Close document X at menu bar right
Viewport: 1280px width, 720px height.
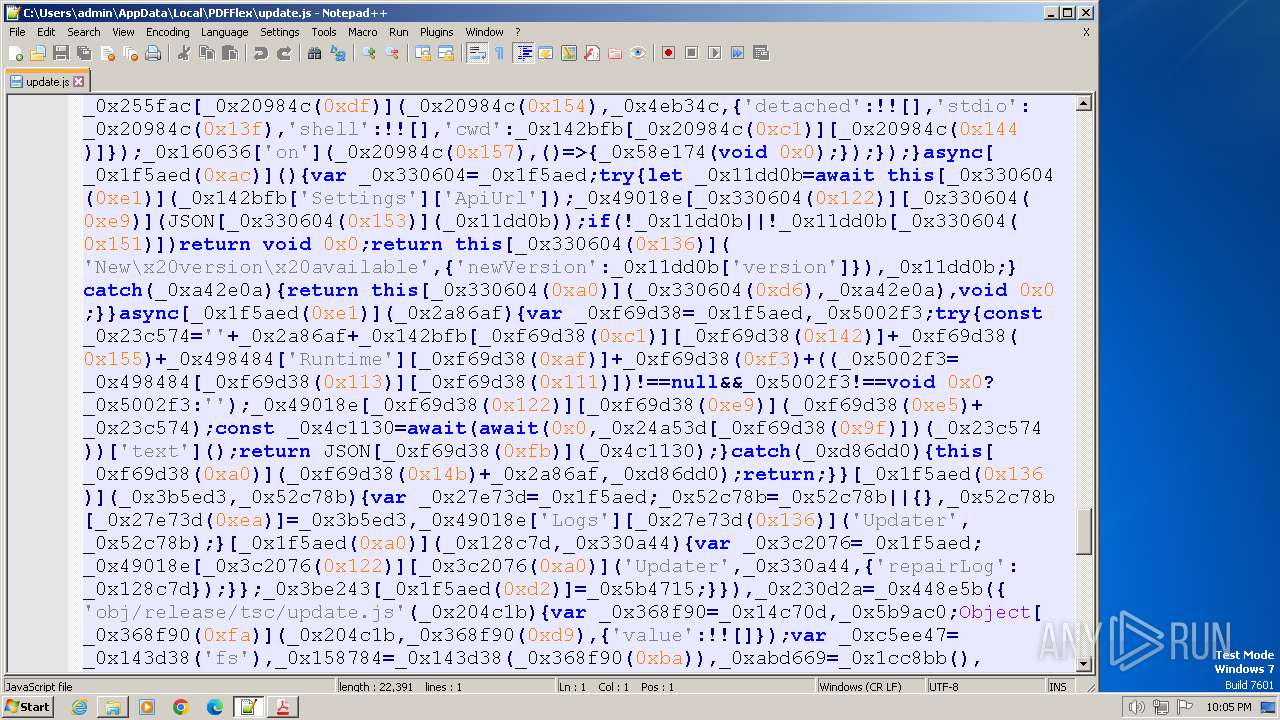1086,32
